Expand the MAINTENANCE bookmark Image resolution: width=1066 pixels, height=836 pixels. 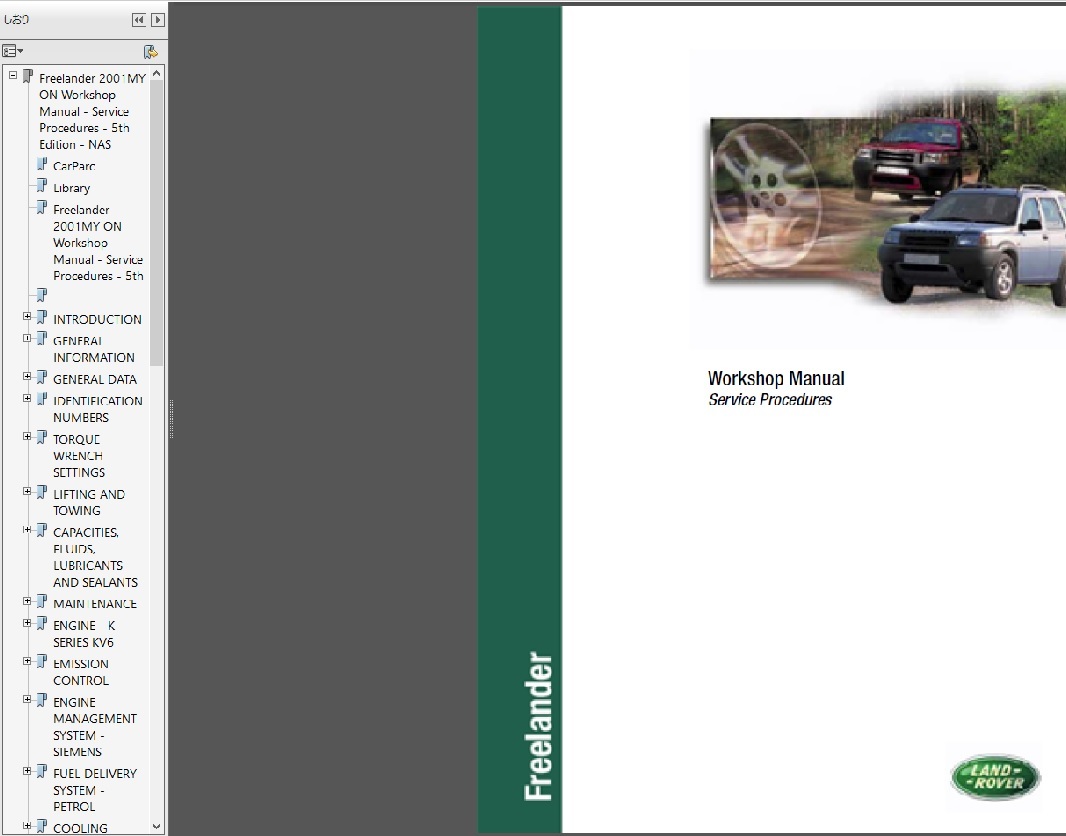pos(27,601)
